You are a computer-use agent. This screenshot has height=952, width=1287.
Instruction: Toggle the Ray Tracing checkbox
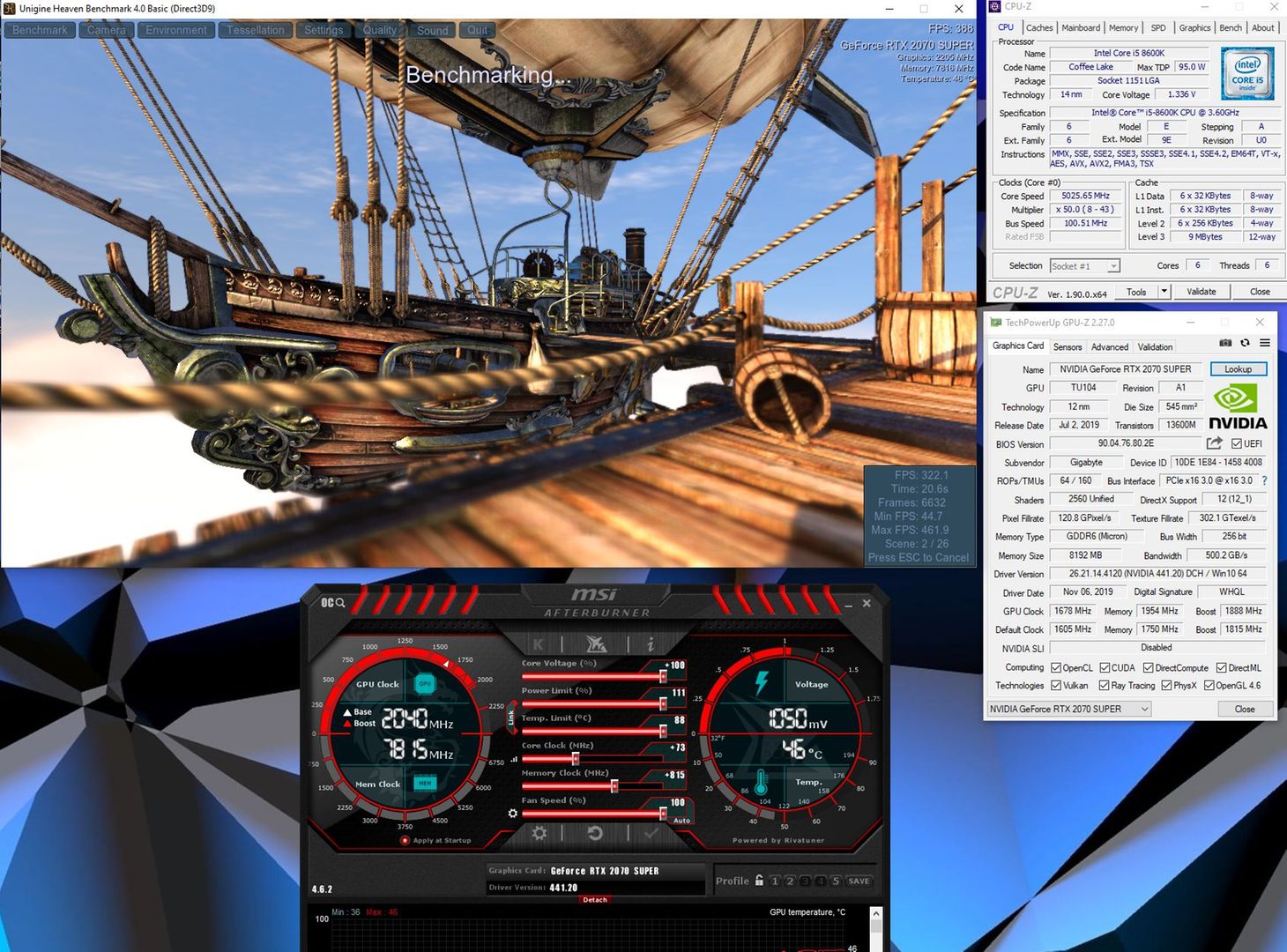click(1104, 685)
